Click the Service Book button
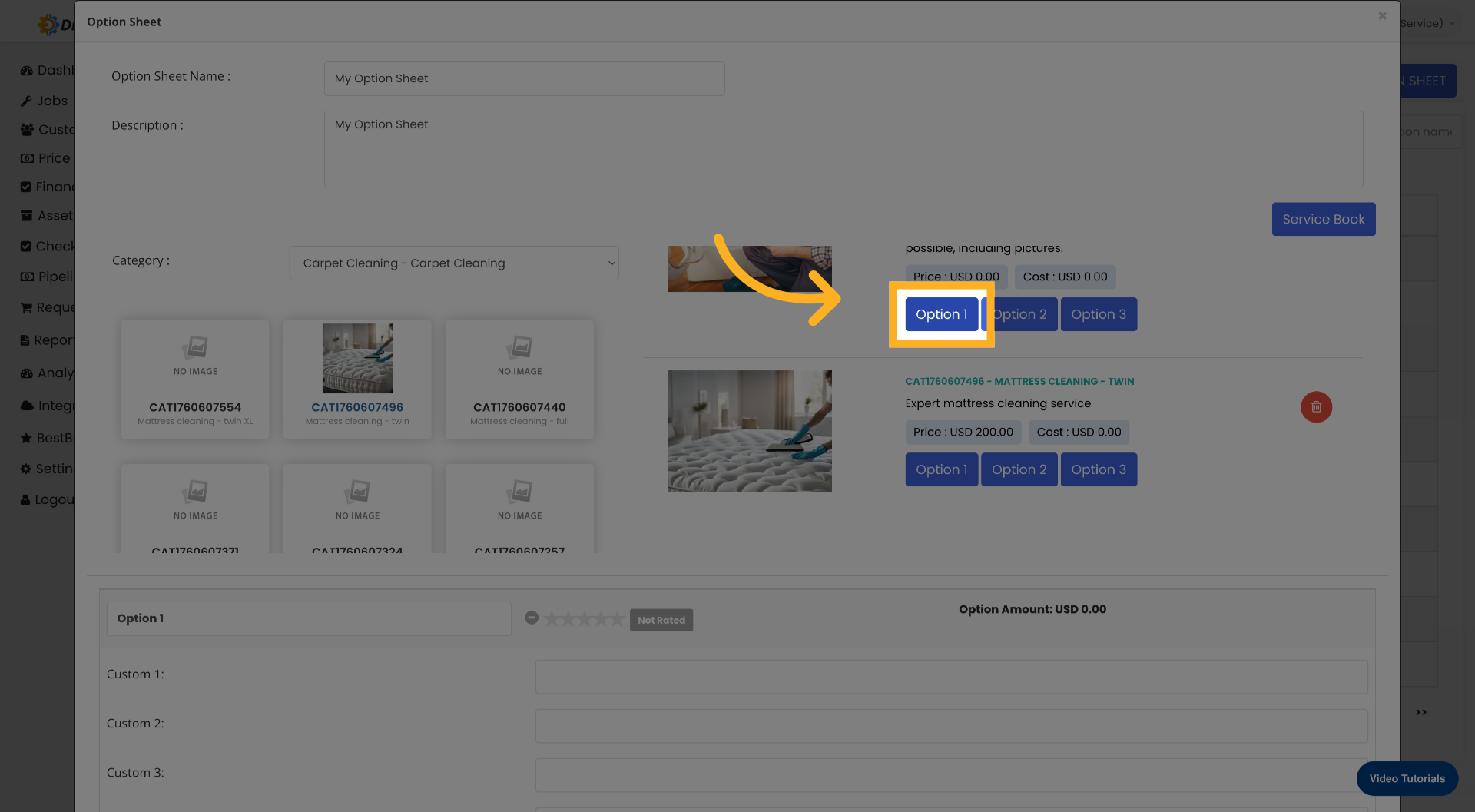 click(x=1323, y=219)
